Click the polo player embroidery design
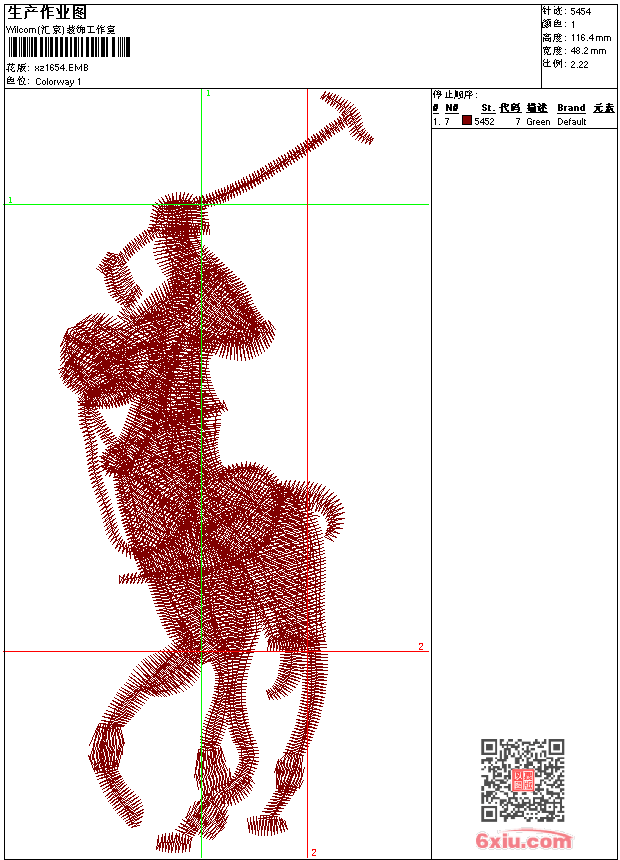The image size is (620, 860). 216,473
